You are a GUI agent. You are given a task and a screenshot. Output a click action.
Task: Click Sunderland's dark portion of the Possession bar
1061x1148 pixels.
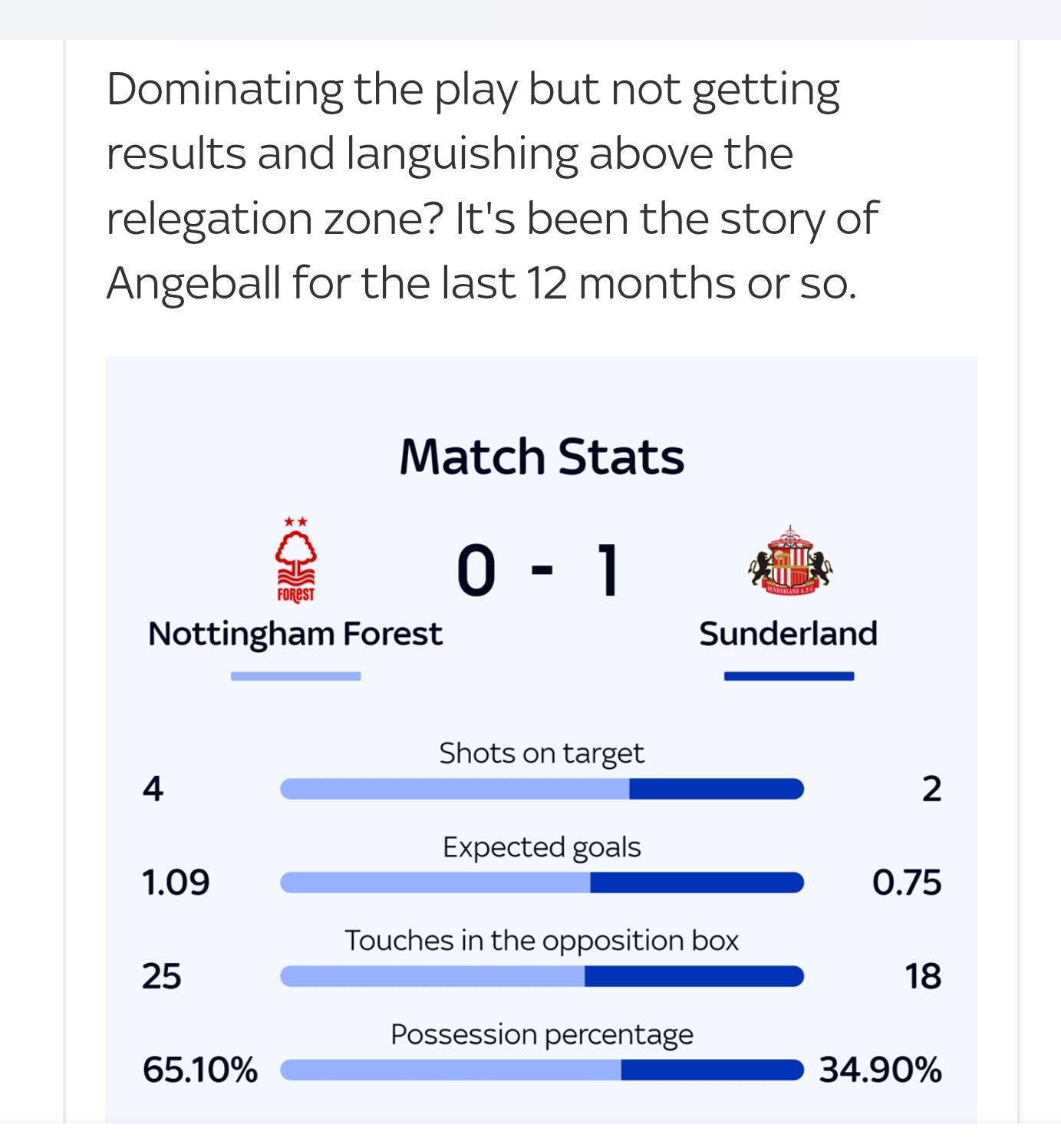pos(711,1070)
